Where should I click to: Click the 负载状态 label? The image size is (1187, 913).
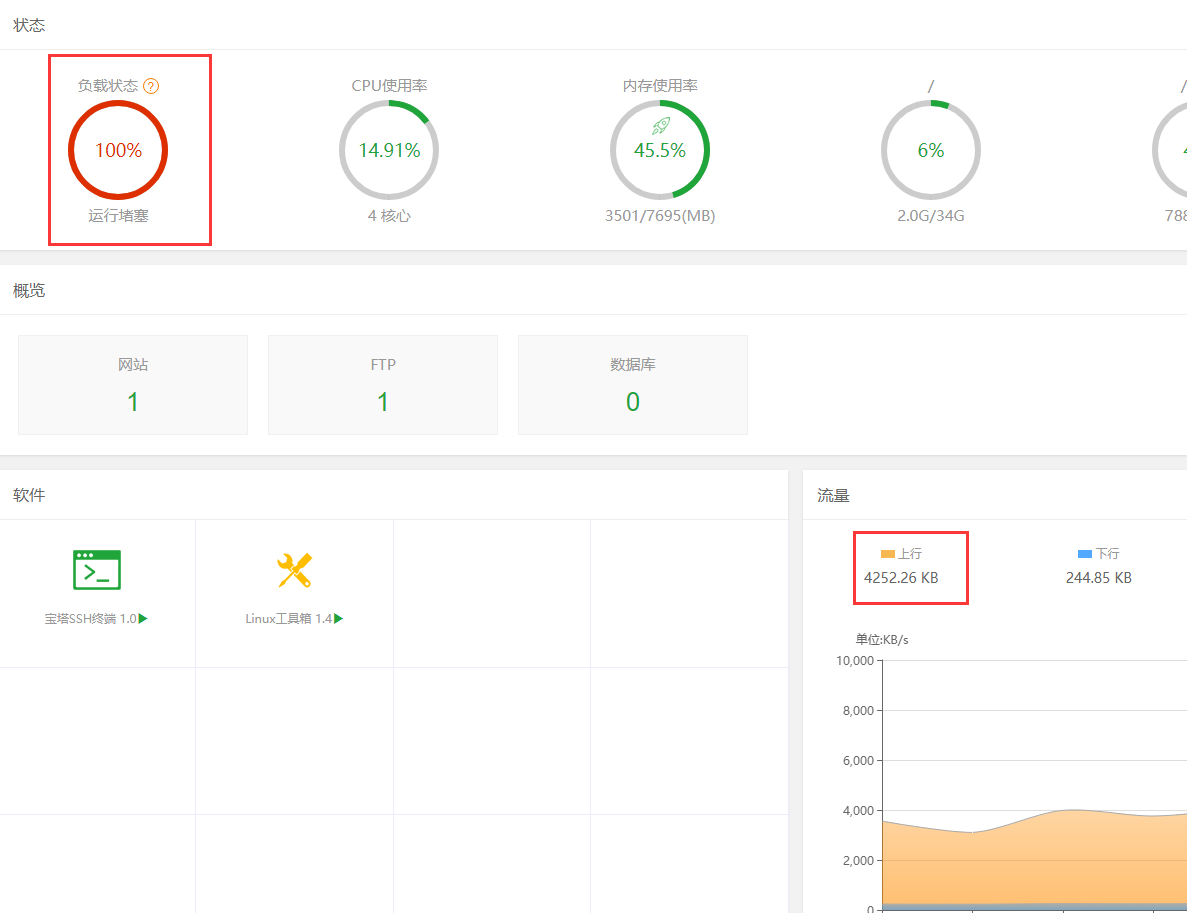(x=108, y=86)
